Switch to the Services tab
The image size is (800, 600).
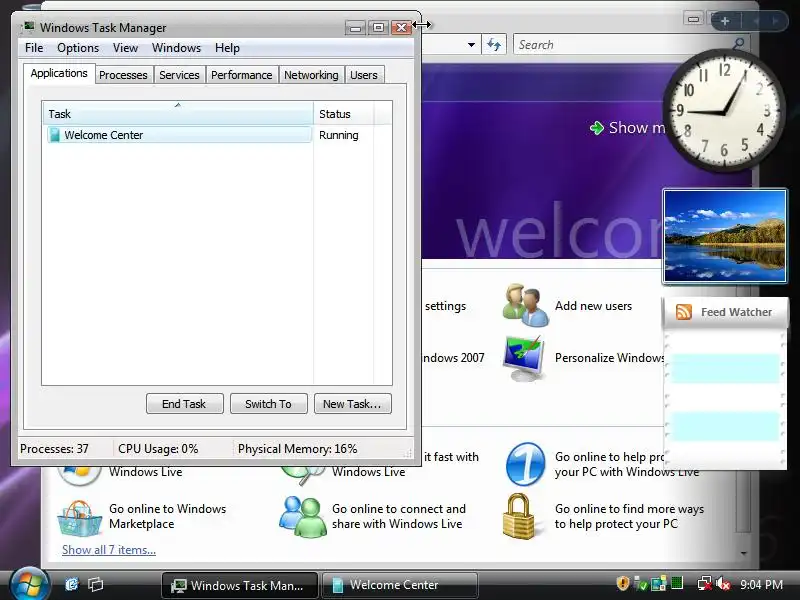[x=179, y=75]
